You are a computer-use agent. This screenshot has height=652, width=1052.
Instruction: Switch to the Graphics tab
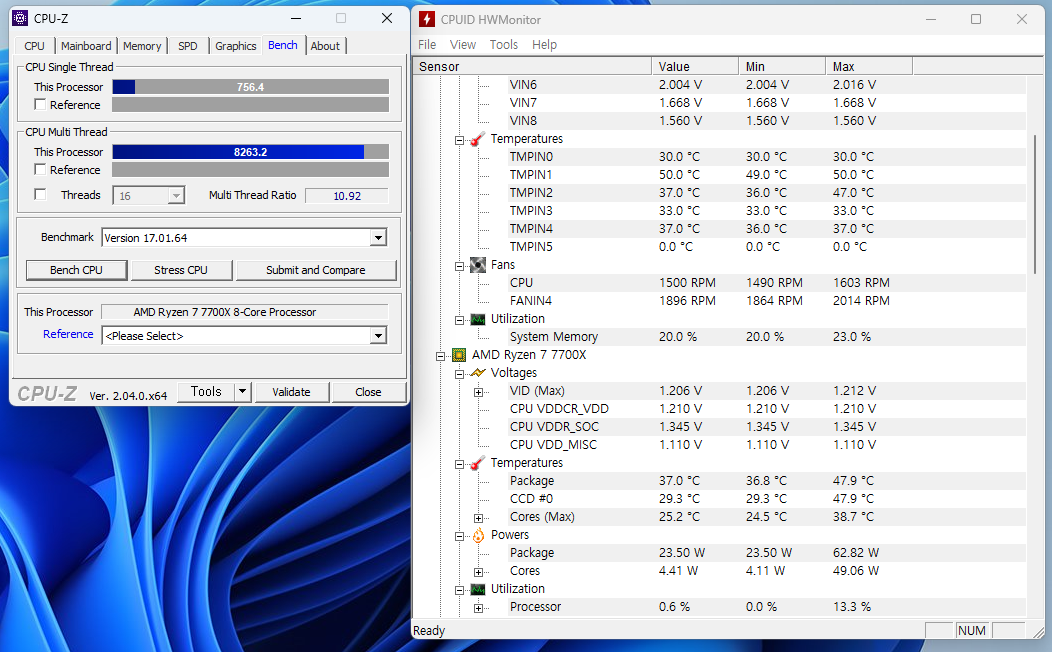click(235, 46)
